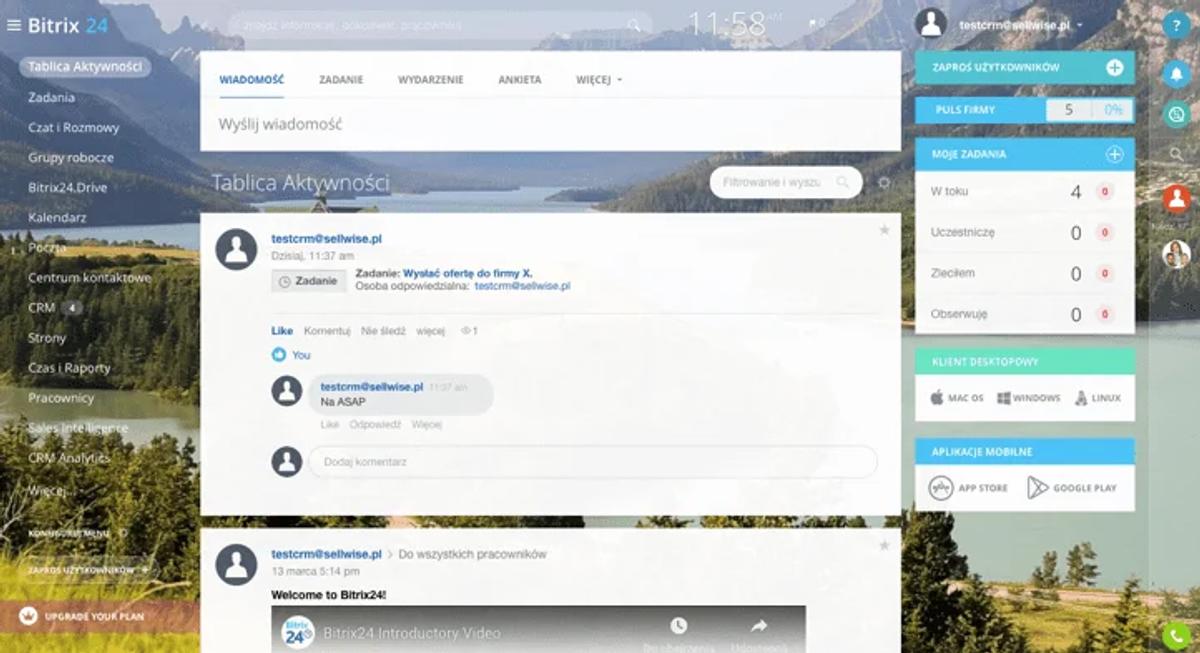Screen dimensions: 1200x653
Task: Click watch-later clock on Bitrix24 video
Action: (x=679, y=627)
